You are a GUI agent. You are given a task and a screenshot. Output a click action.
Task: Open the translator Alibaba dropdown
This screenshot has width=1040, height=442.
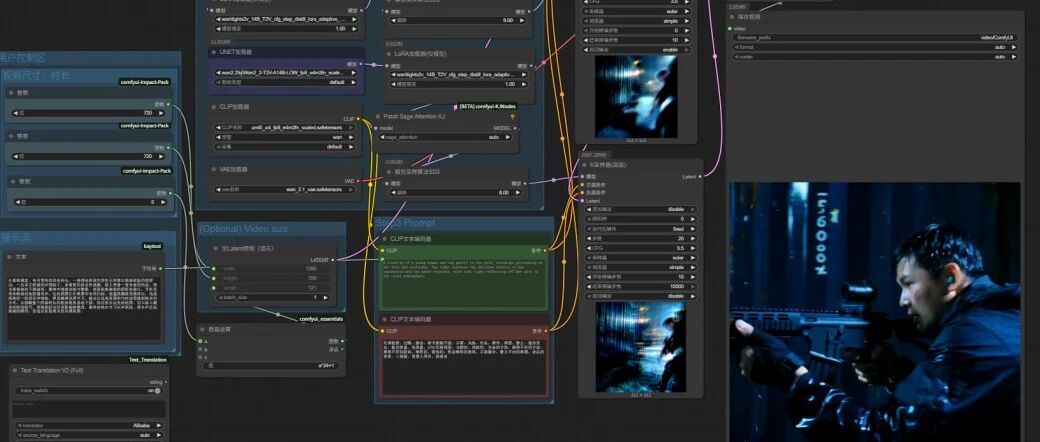tap(89, 425)
